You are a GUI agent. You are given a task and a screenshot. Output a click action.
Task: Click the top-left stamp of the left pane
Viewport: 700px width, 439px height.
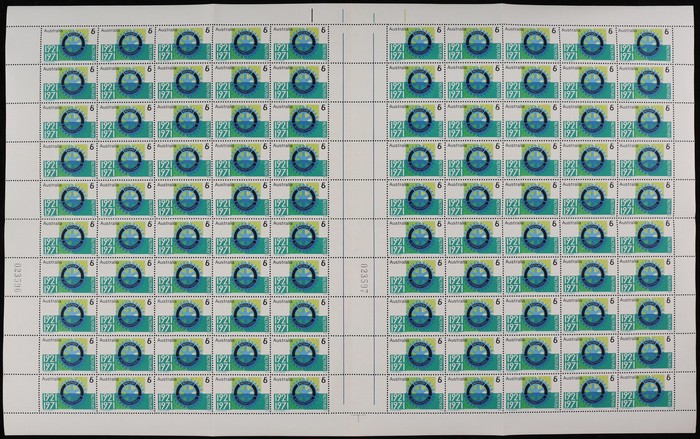point(67,46)
